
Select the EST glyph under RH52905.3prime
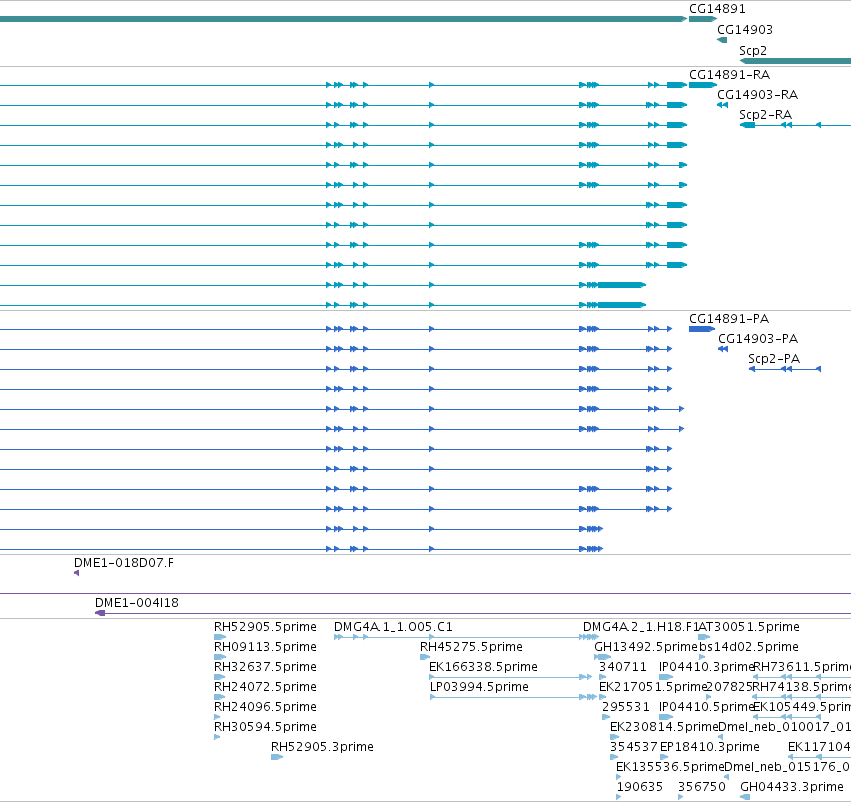277,757
